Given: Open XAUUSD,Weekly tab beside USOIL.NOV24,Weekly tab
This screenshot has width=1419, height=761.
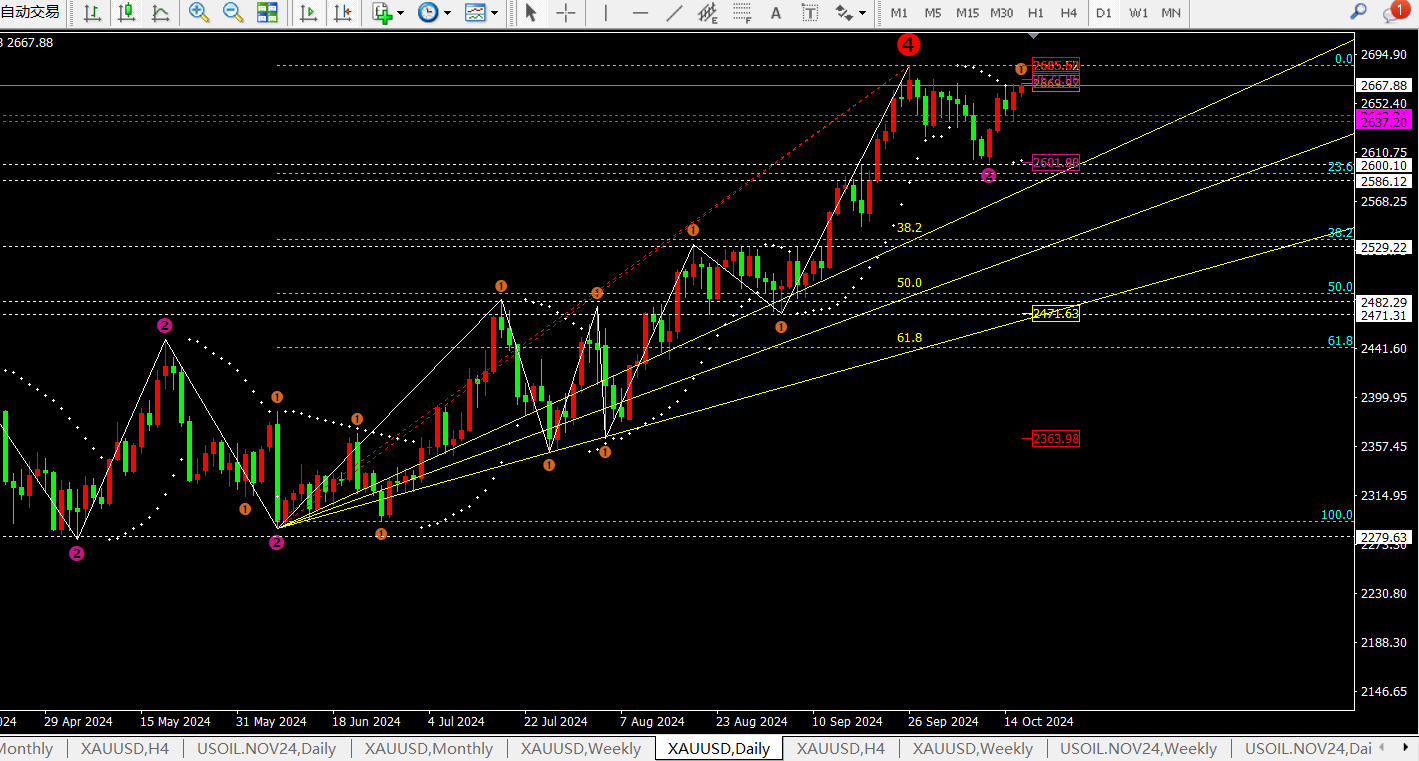Looking at the screenshot, I should click(972, 748).
